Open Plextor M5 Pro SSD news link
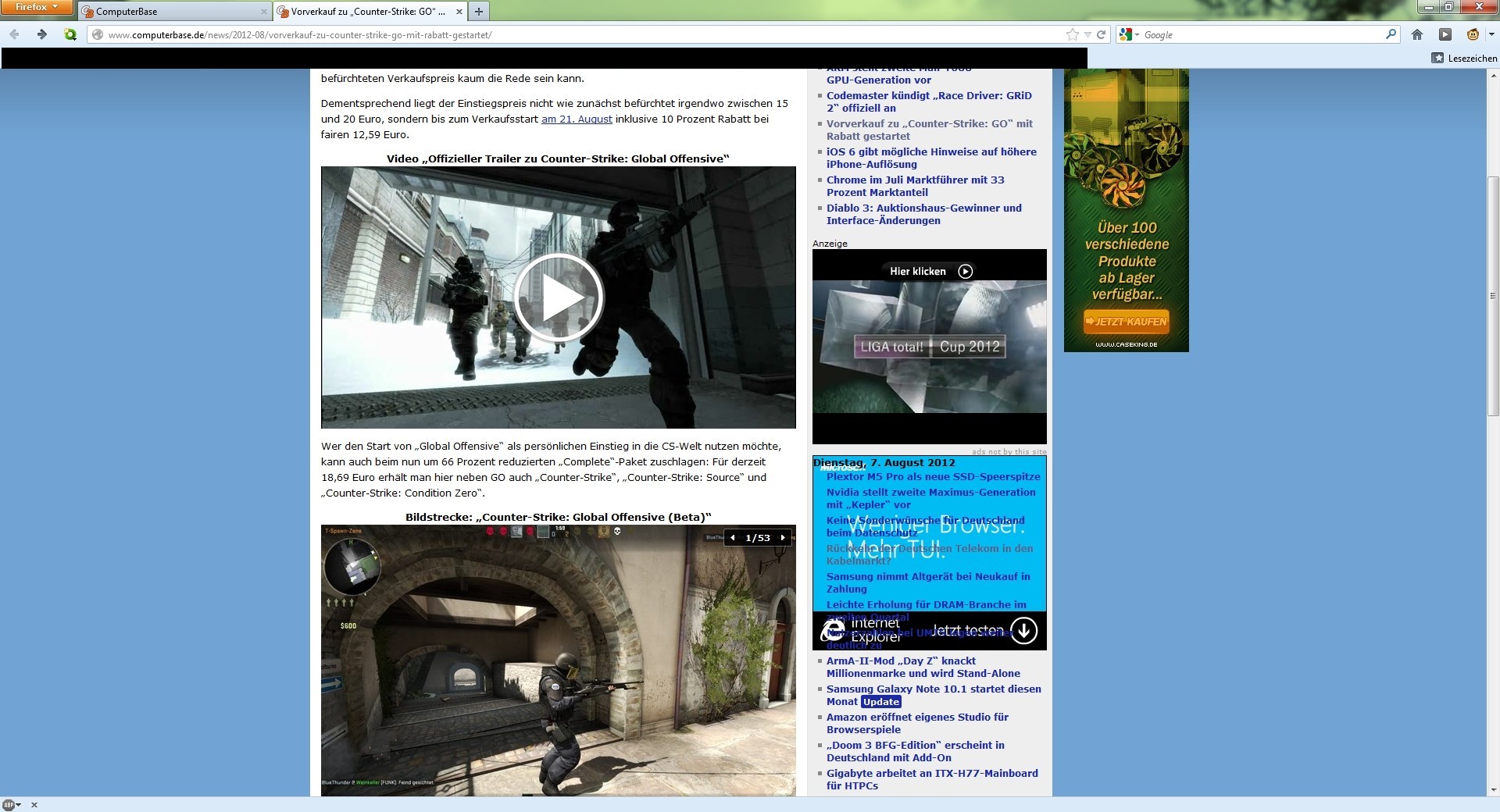 (934, 477)
